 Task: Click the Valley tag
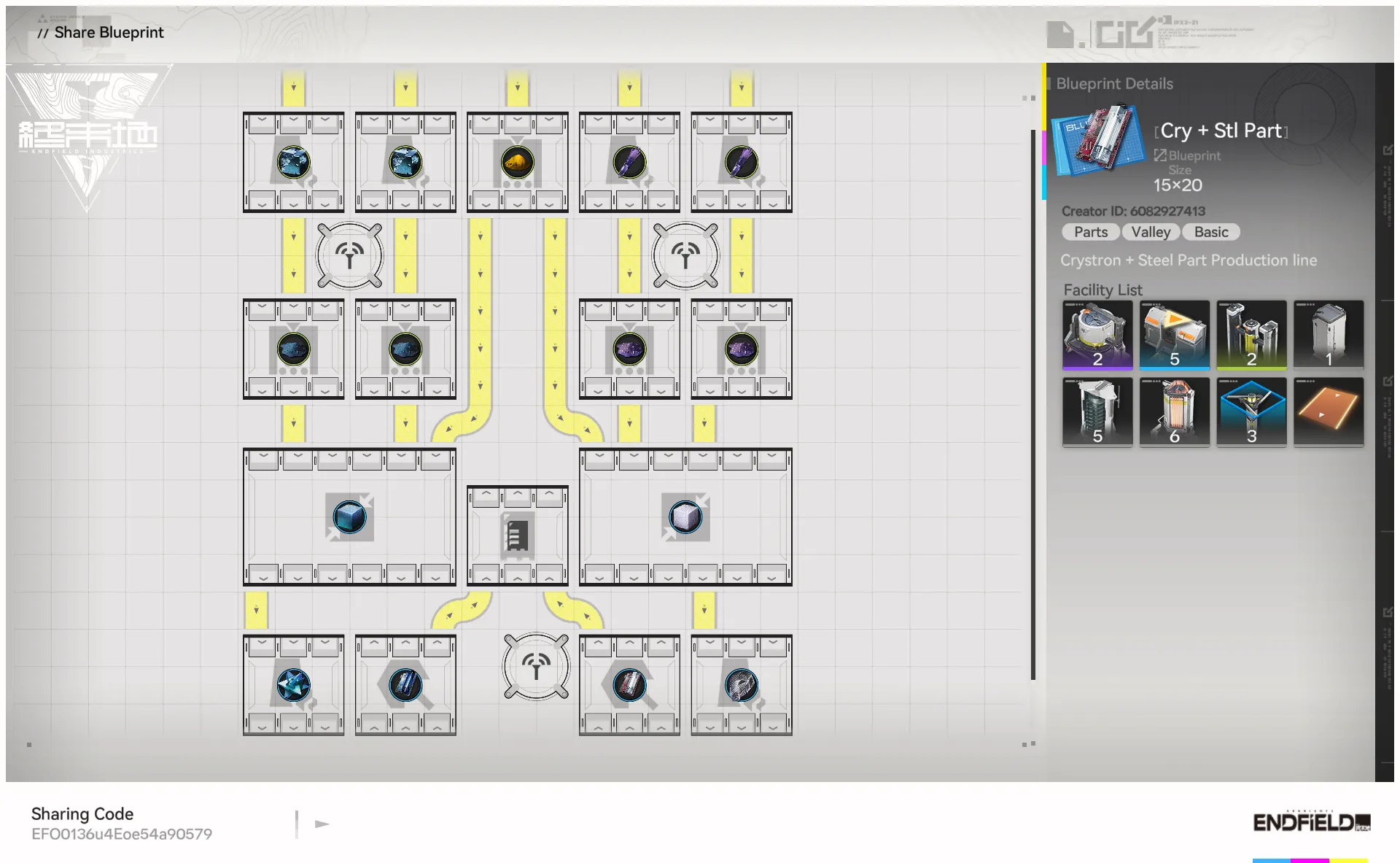click(x=1151, y=232)
